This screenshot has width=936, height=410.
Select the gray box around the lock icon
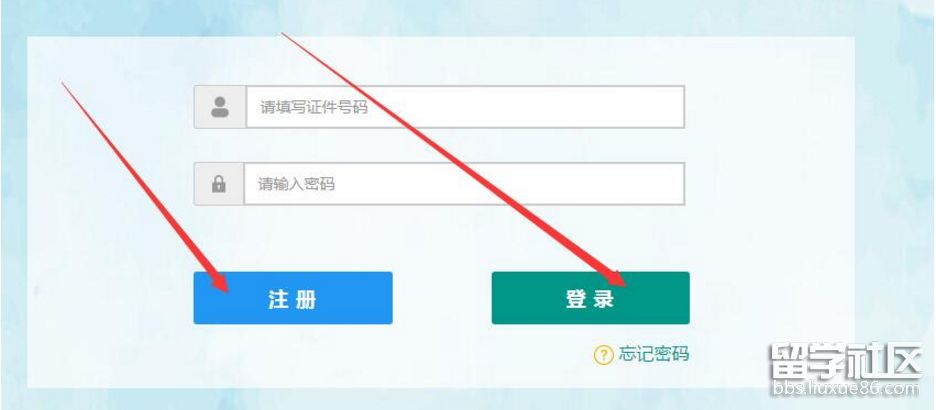219,184
